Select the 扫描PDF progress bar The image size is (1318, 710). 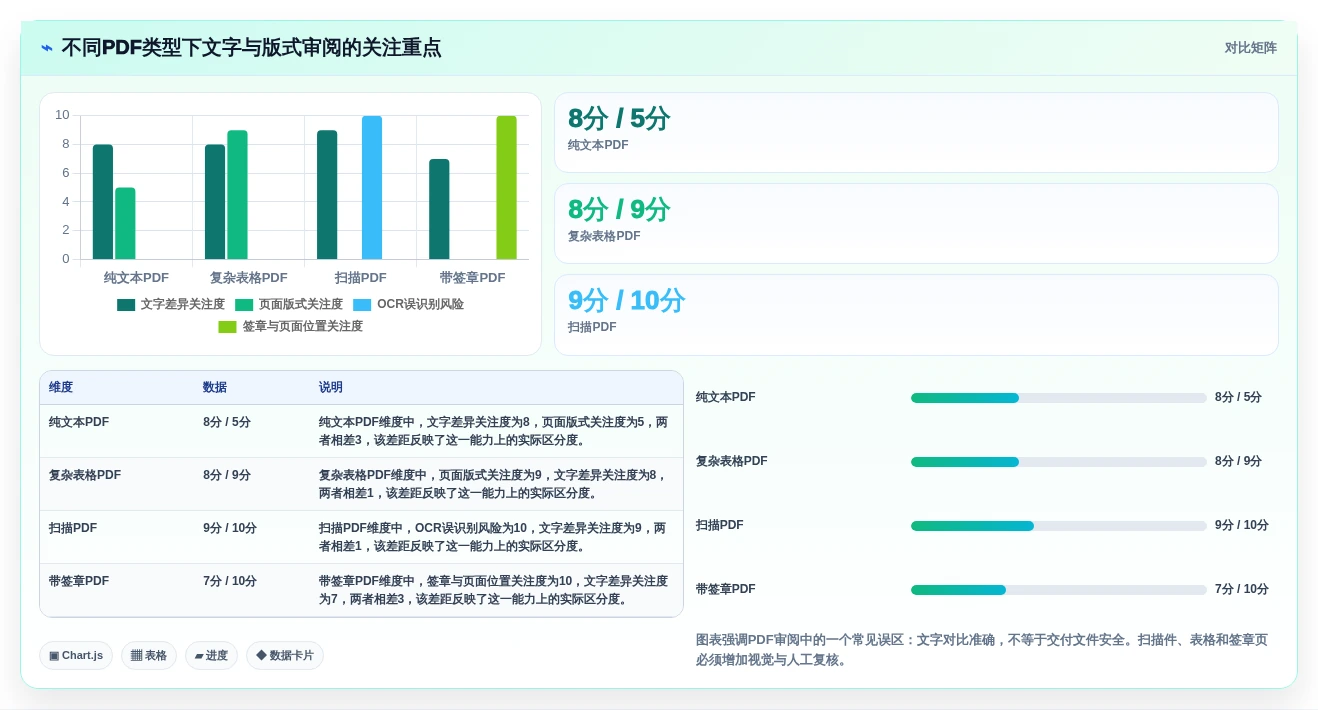(1058, 526)
